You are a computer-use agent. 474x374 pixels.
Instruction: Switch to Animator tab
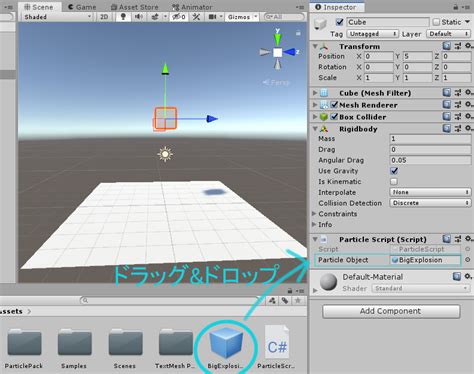click(192, 7)
